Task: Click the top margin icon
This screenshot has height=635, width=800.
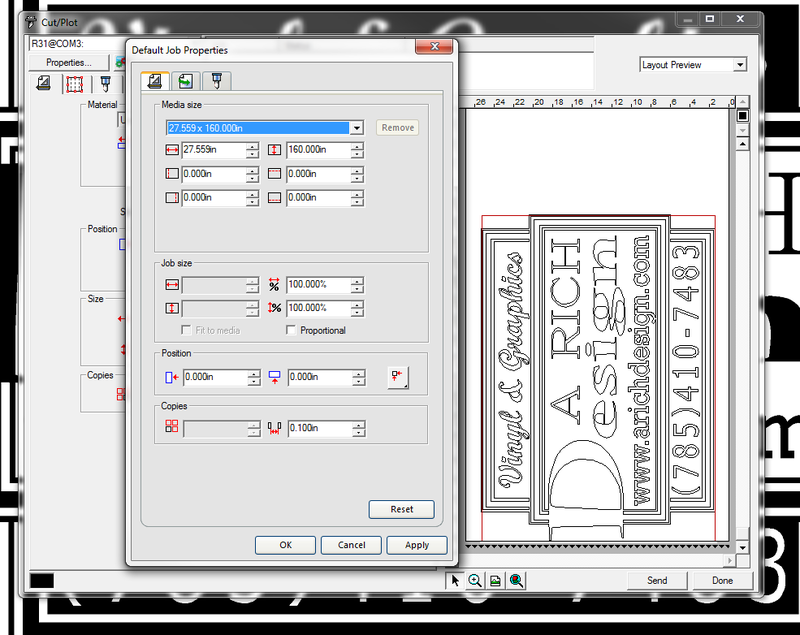Action: pyautogui.click(x=274, y=174)
